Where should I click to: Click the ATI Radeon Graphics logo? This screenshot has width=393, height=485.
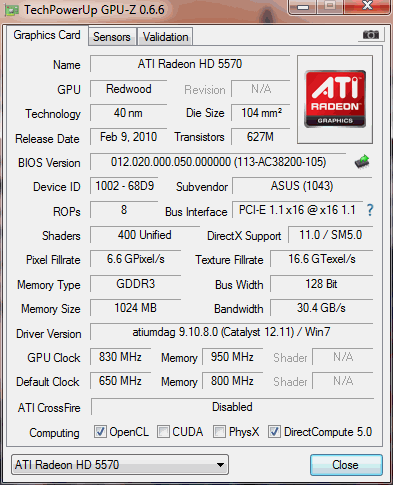[x=335, y=99]
